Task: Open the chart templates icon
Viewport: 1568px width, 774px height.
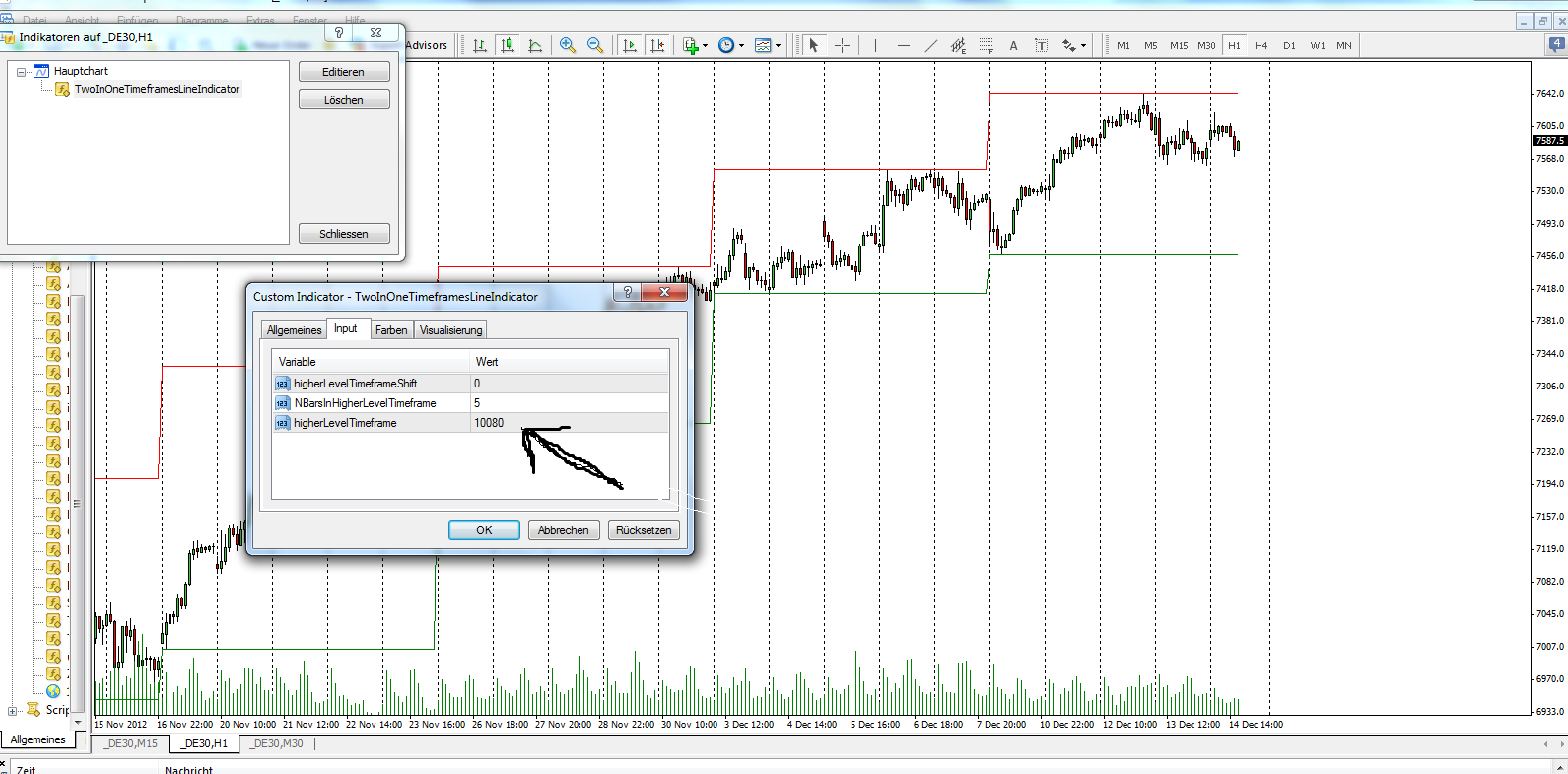Action: 763,45
